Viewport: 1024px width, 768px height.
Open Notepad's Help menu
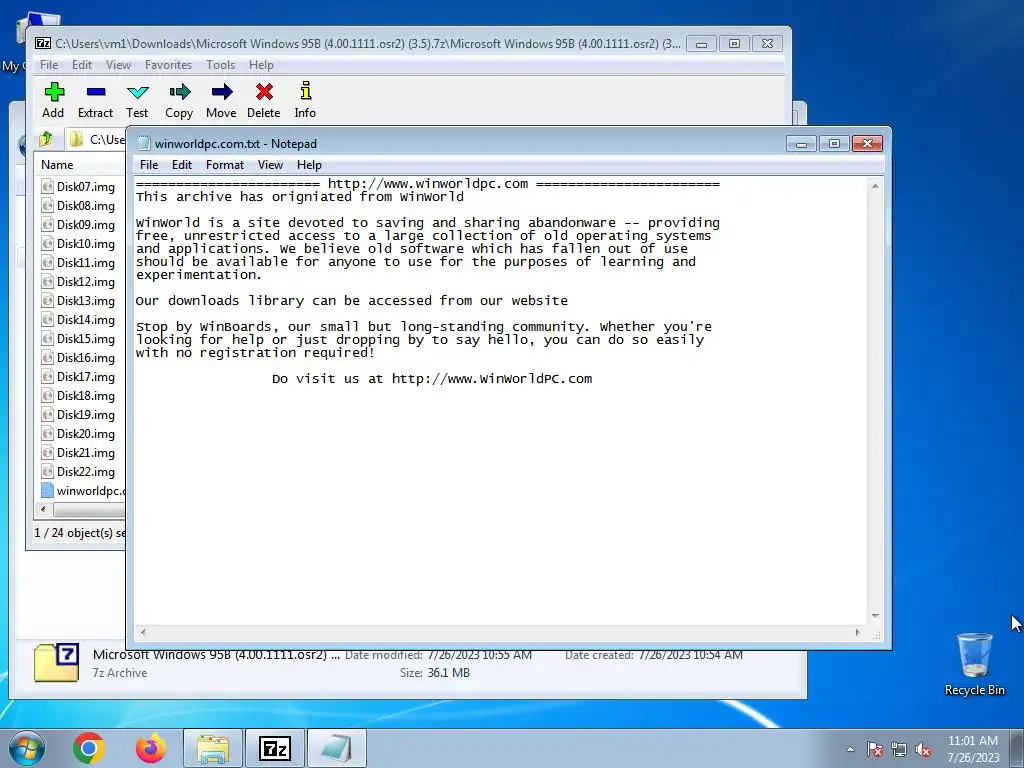pyautogui.click(x=309, y=165)
